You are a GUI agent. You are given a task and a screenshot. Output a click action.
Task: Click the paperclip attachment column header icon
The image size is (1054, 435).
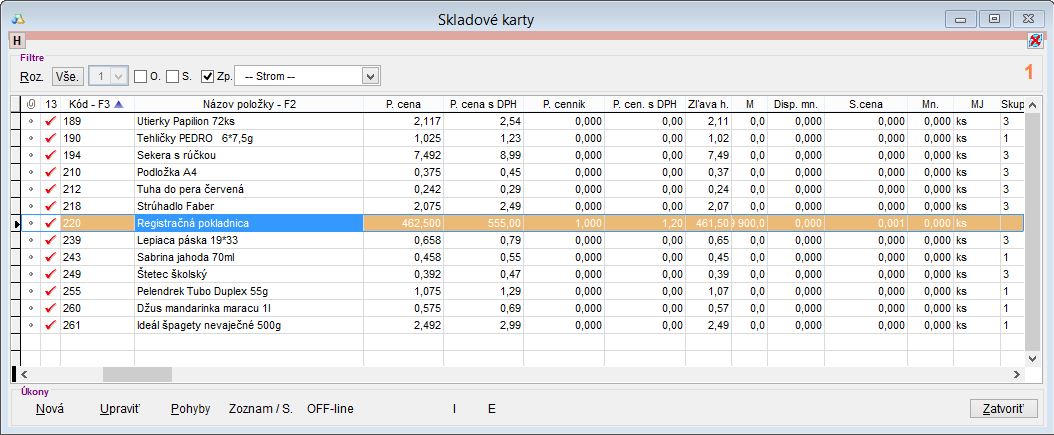30,104
